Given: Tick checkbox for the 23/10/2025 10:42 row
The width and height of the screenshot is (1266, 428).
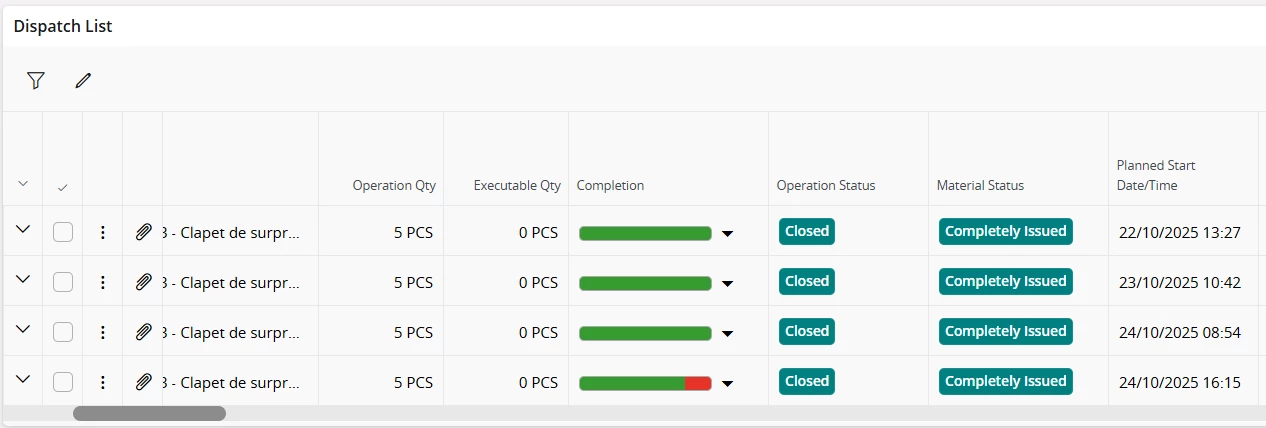Looking at the screenshot, I should click(x=63, y=282).
